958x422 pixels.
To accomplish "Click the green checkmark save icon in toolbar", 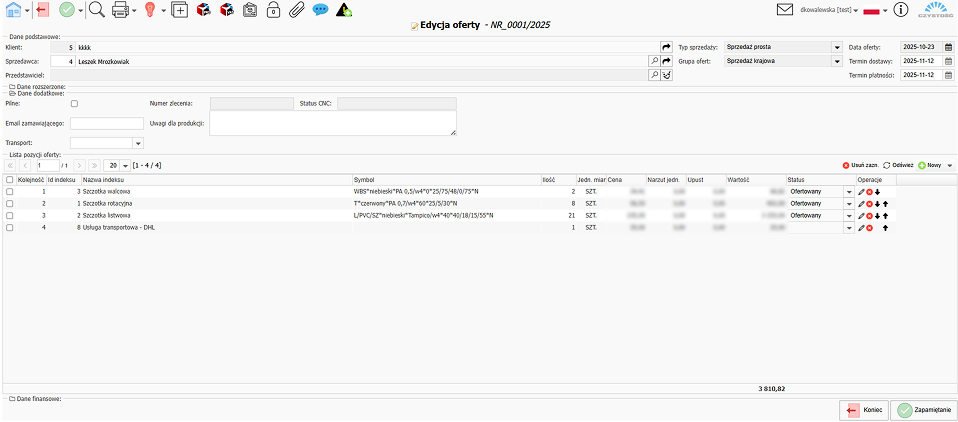I will [67, 9].
